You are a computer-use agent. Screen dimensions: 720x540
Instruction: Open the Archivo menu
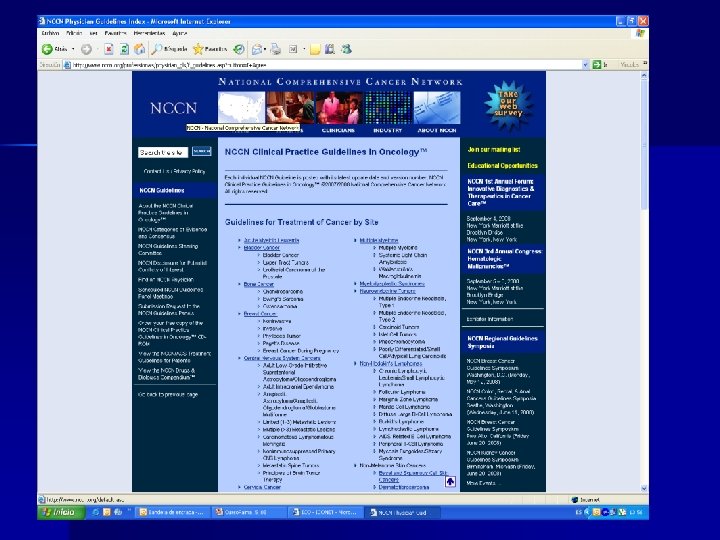(50, 33)
